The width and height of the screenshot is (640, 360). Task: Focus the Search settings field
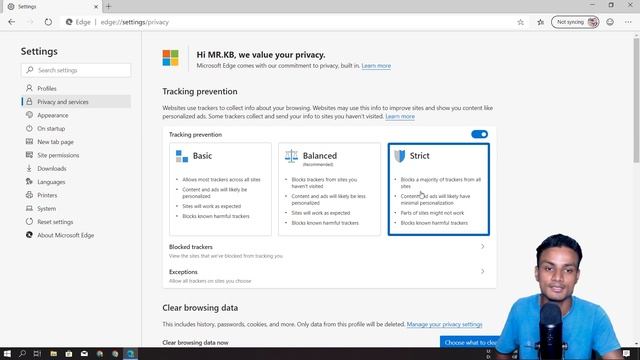pos(76,70)
